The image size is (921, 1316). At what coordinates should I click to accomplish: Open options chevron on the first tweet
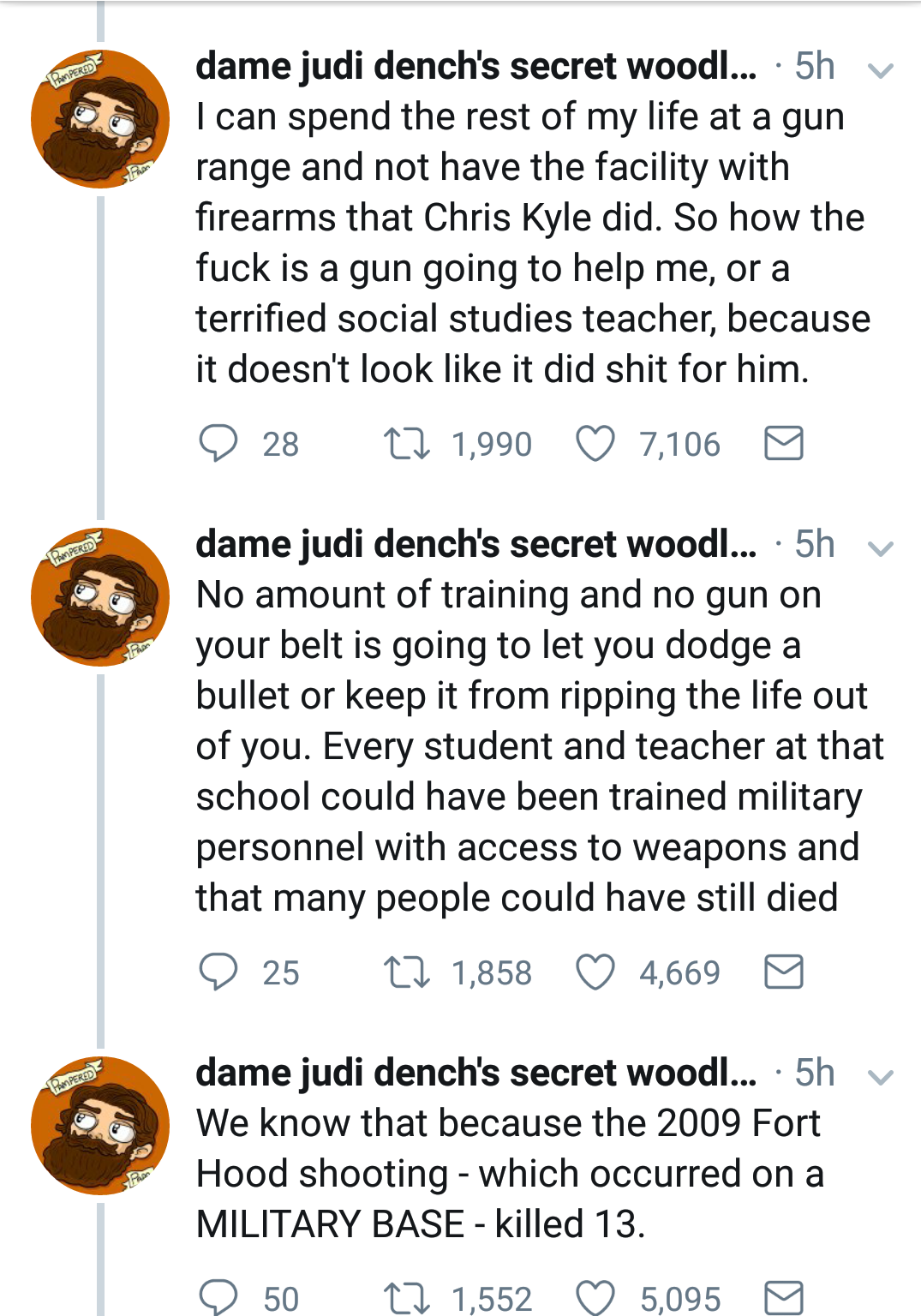coord(880,70)
